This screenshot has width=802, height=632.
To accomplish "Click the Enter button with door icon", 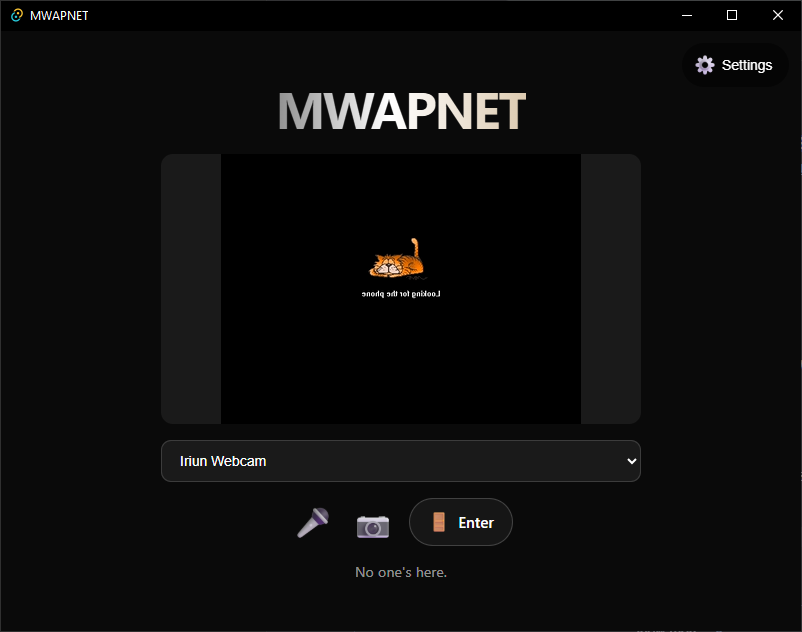I will click(461, 522).
